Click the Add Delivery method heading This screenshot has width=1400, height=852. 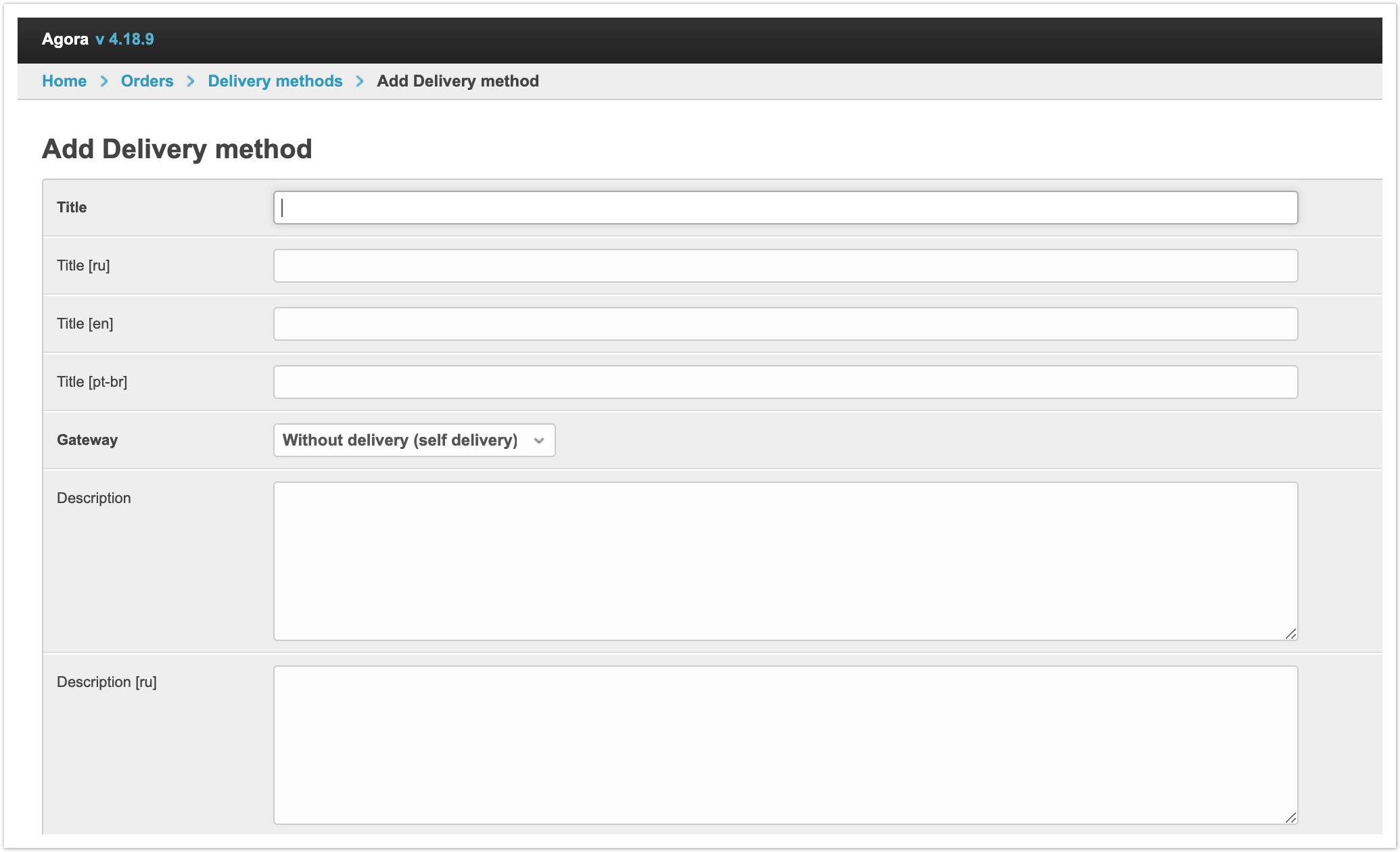177,149
